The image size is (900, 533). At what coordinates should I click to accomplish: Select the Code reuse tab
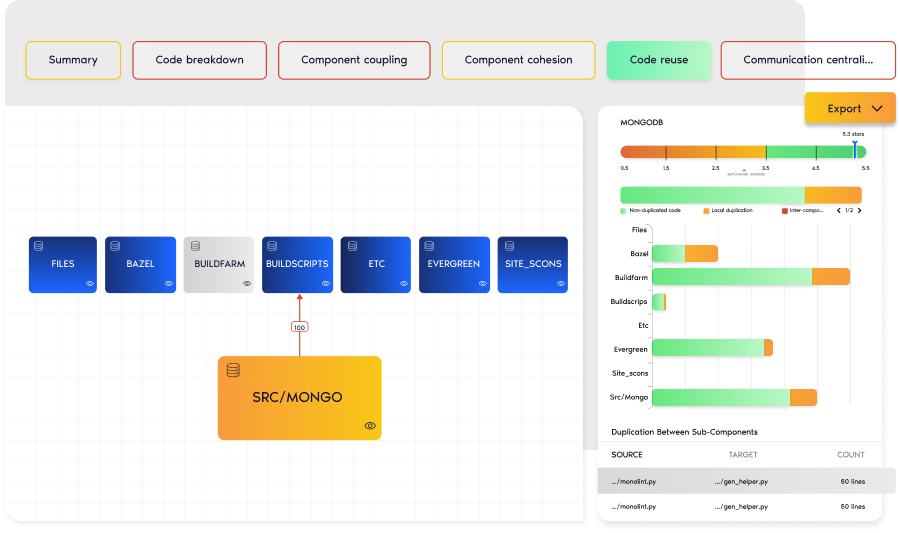(x=658, y=60)
